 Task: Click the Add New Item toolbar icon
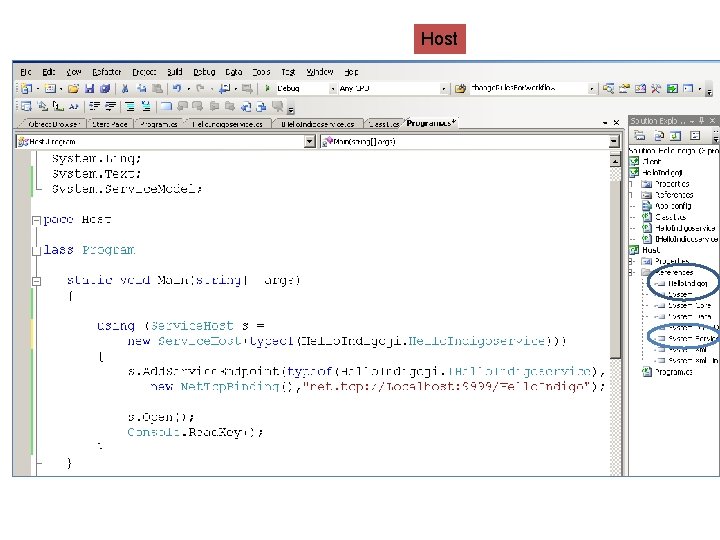click(50, 88)
